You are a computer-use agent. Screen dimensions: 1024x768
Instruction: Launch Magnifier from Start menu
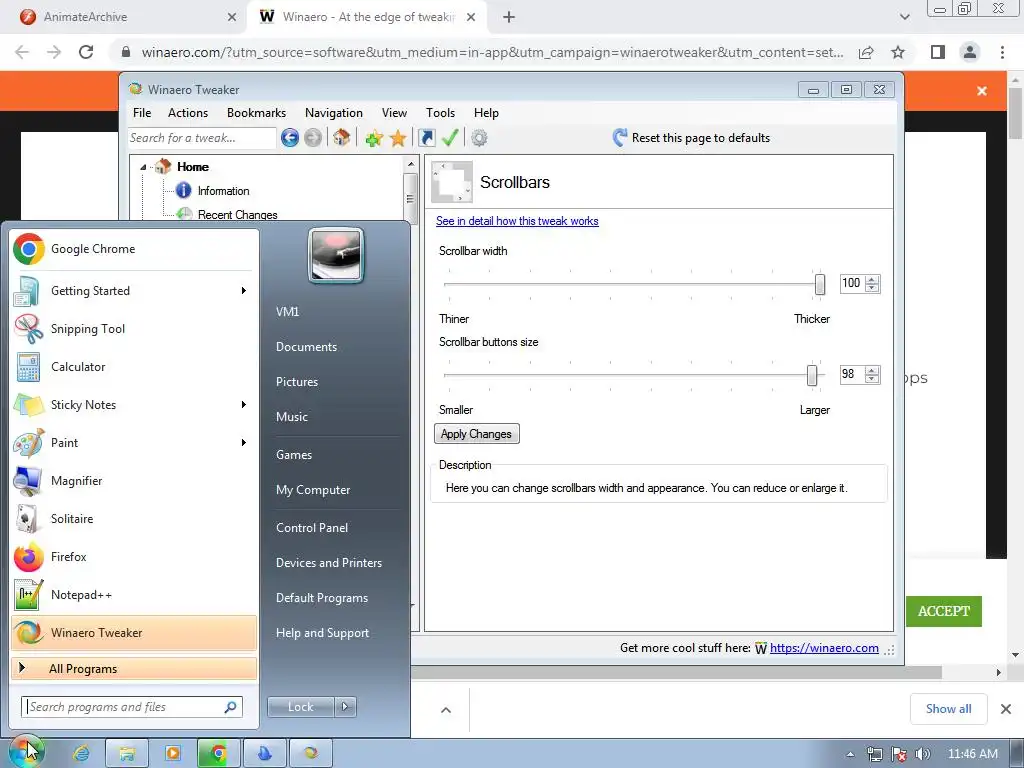point(133,481)
